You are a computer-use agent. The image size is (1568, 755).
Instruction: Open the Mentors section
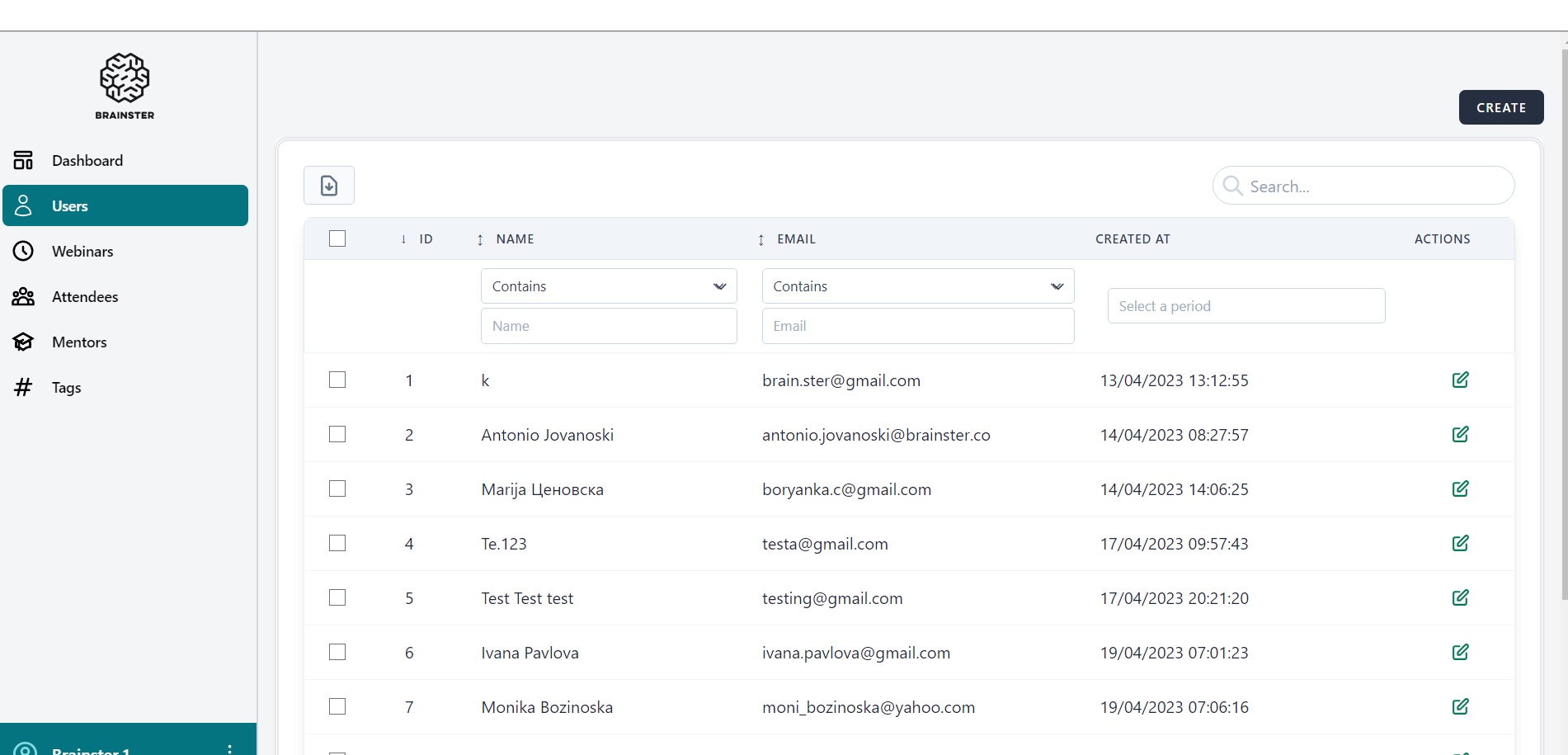coord(79,342)
